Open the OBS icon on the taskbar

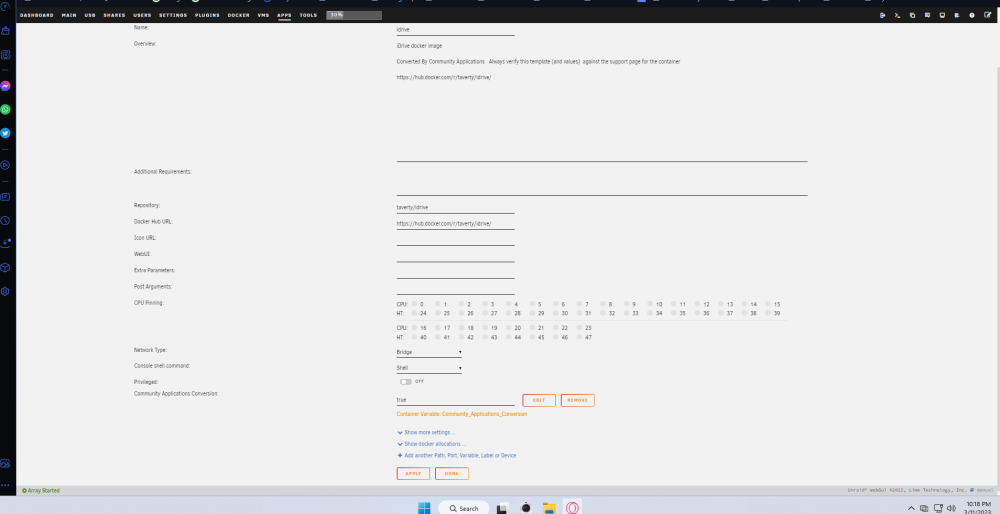[526, 508]
